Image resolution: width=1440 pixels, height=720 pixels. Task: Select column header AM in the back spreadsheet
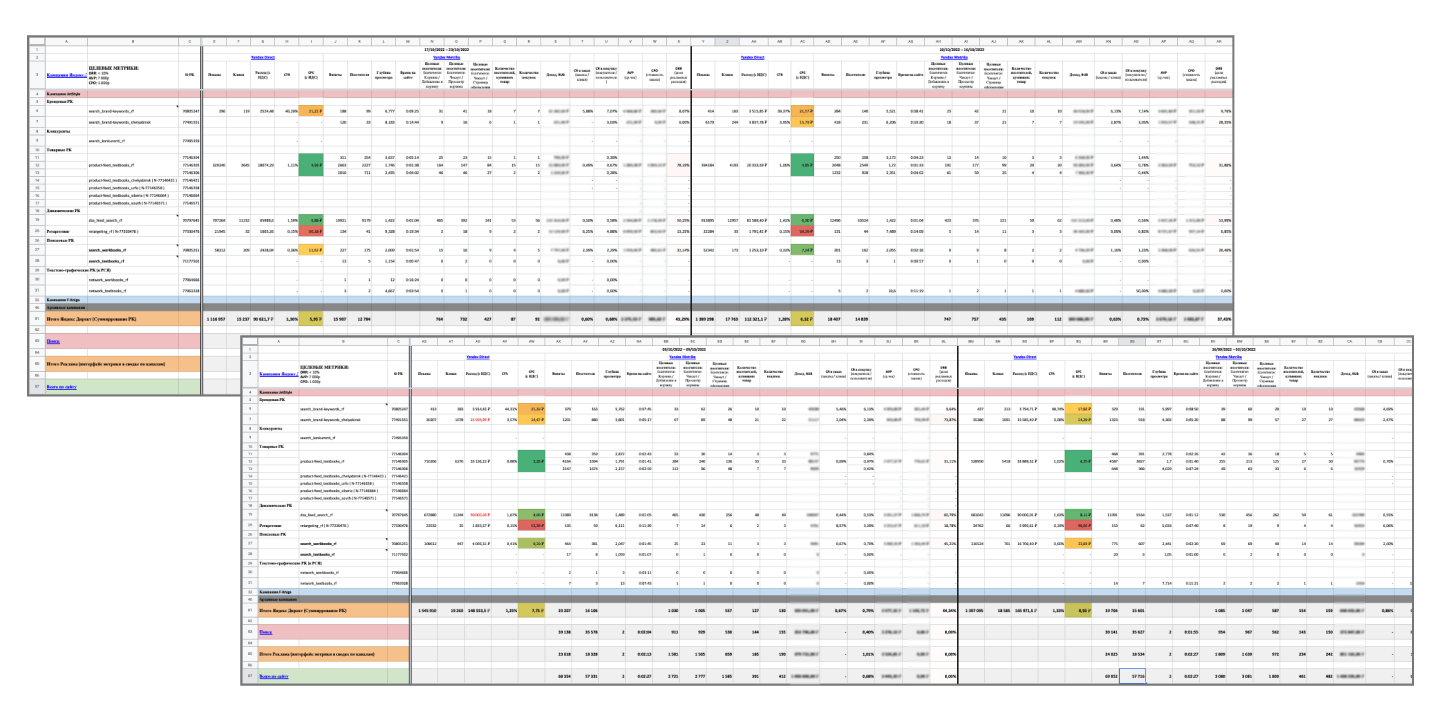click(1077, 42)
